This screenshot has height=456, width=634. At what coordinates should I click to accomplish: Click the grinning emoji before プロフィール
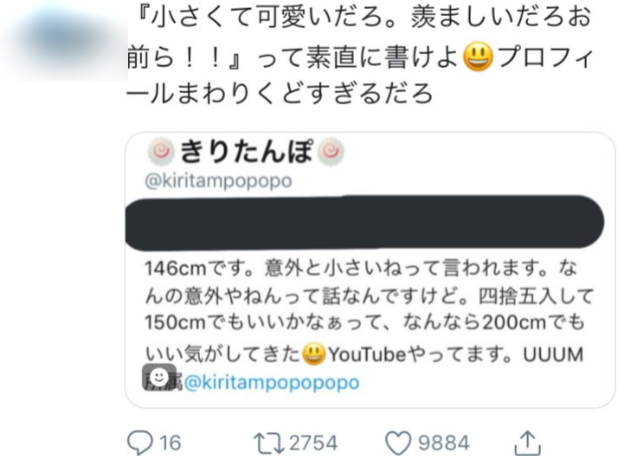(x=478, y=57)
